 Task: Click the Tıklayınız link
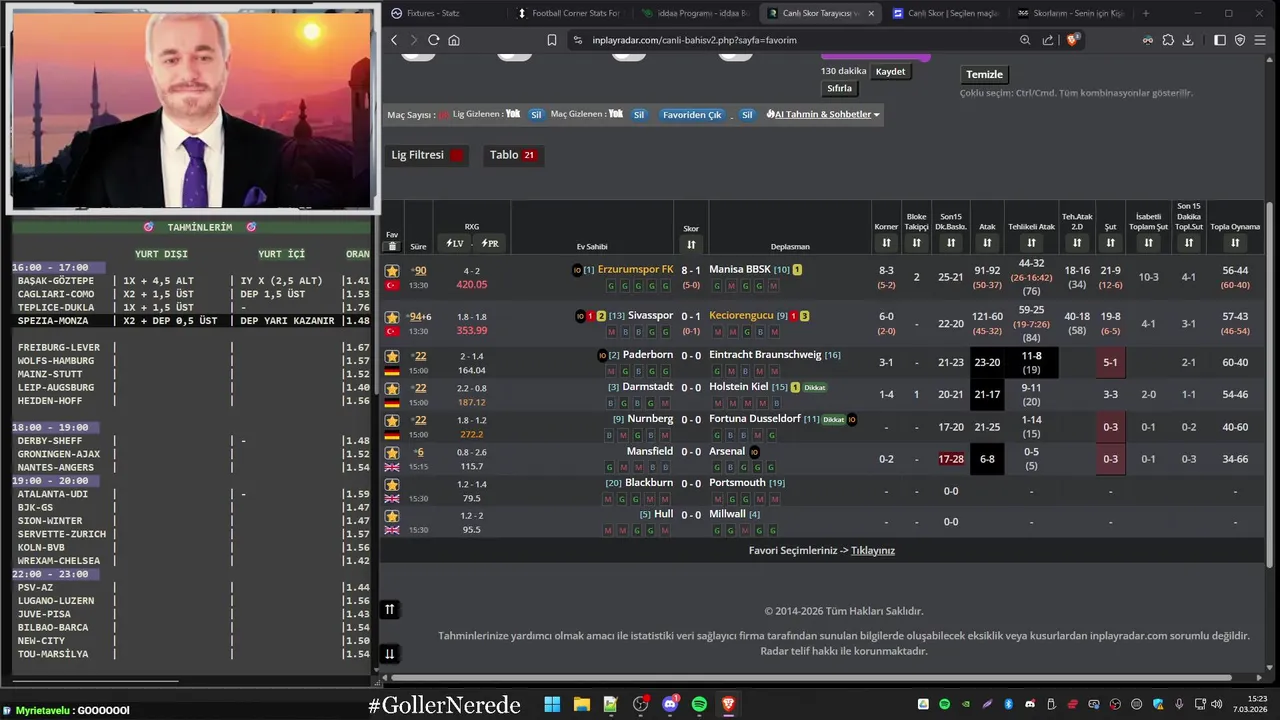pos(873,550)
